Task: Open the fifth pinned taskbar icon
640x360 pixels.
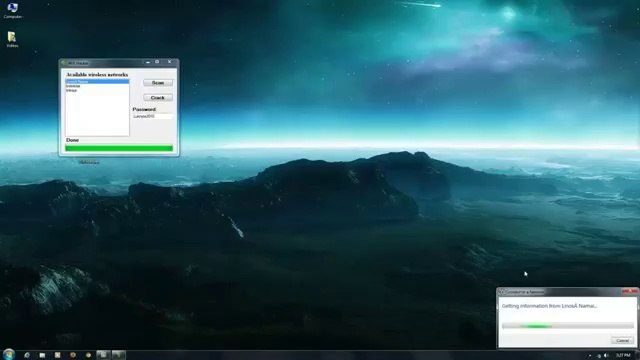Action: click(x=73, y=355)
